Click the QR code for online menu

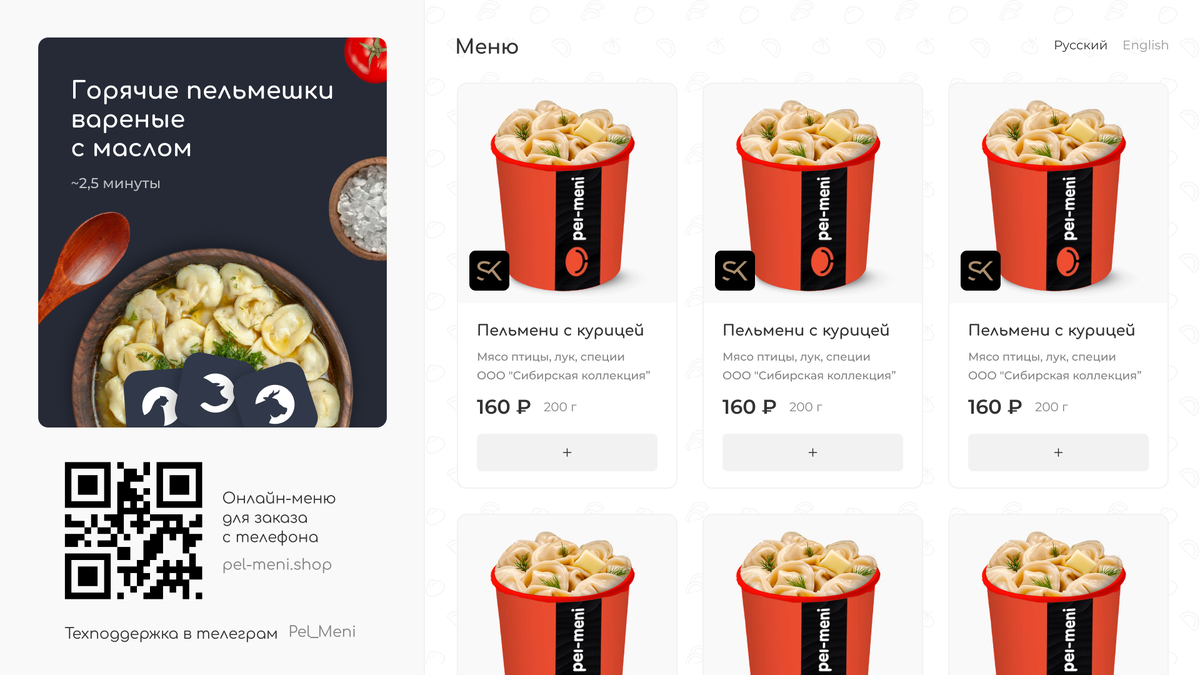tap(134, 531)
